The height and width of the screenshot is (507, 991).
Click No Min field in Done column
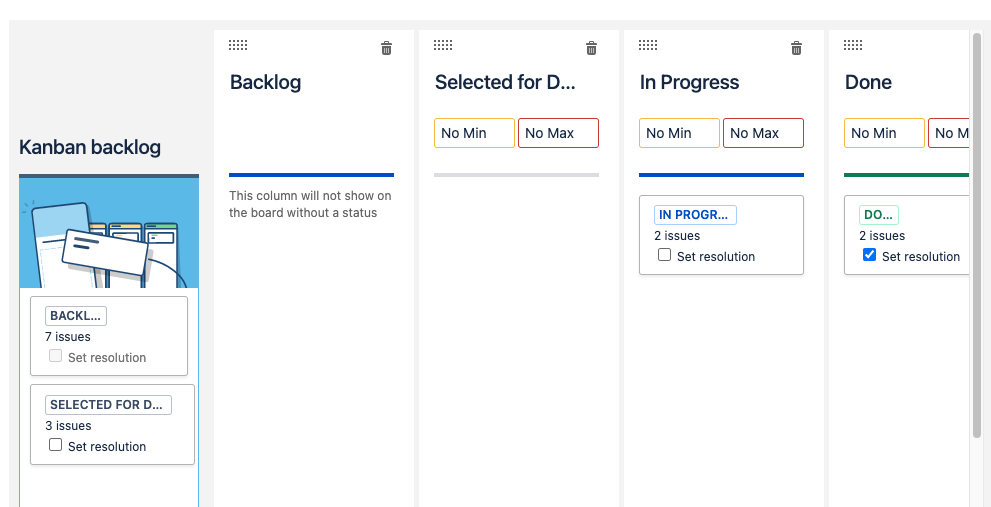click(x=884, y=133)
